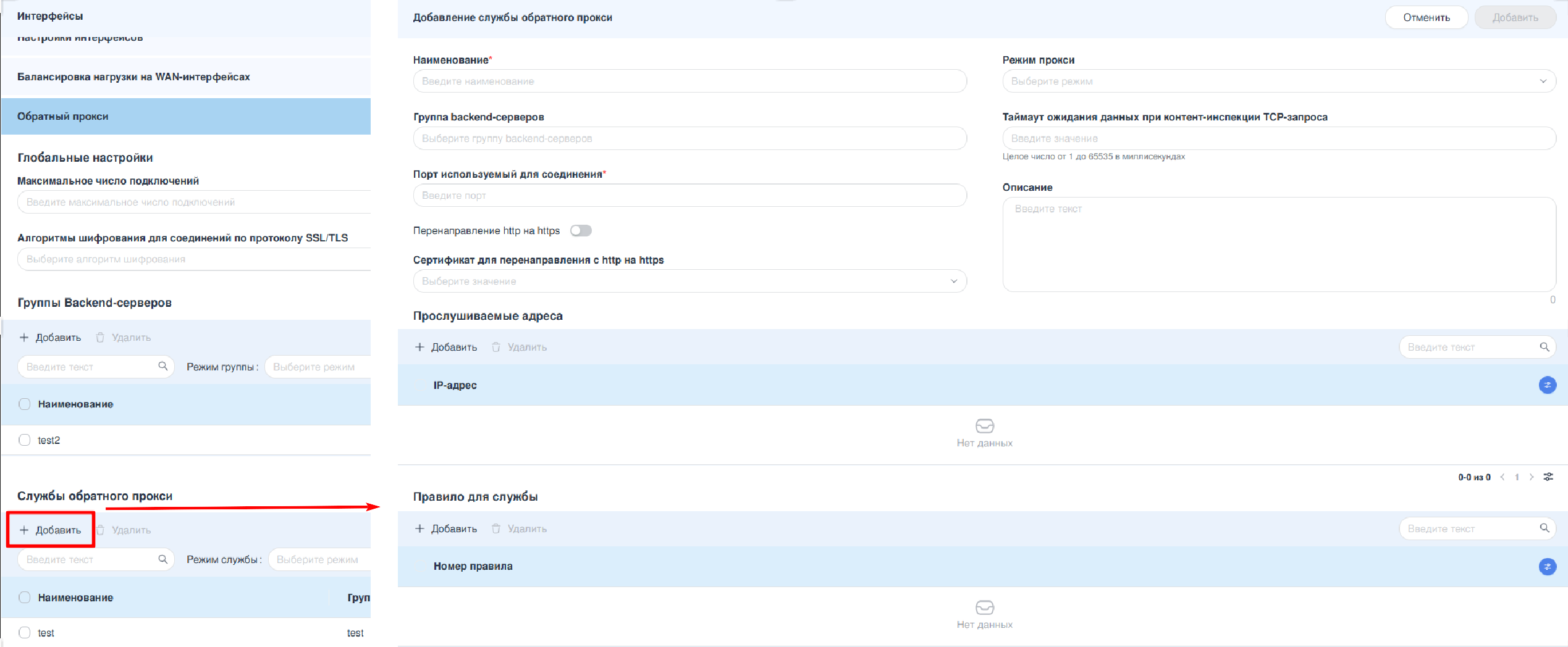Click search magnifier in Группы Backend-серверов filter
Screen dimensions: 1568x647
[x=162, y=366]
